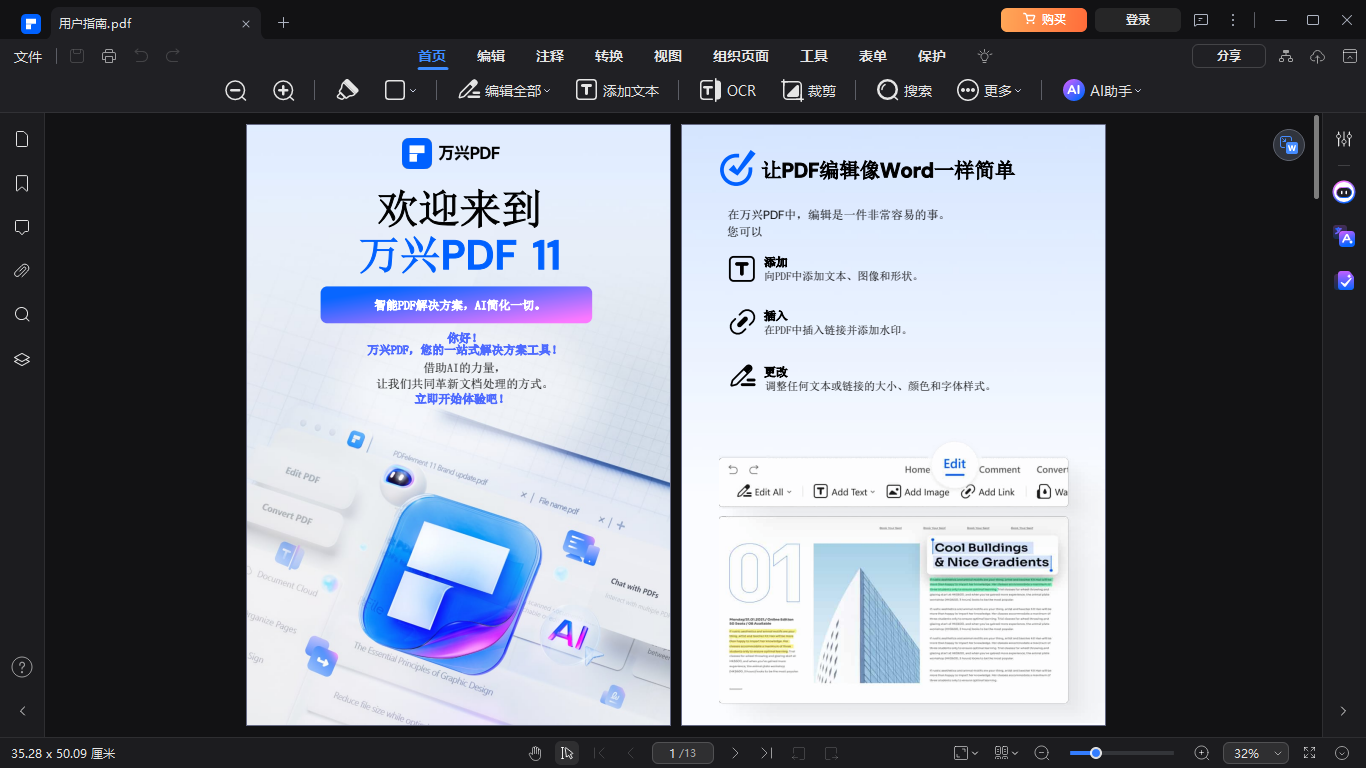
Task: Click the 购买 button
Action: click(x=1044, y=20)
